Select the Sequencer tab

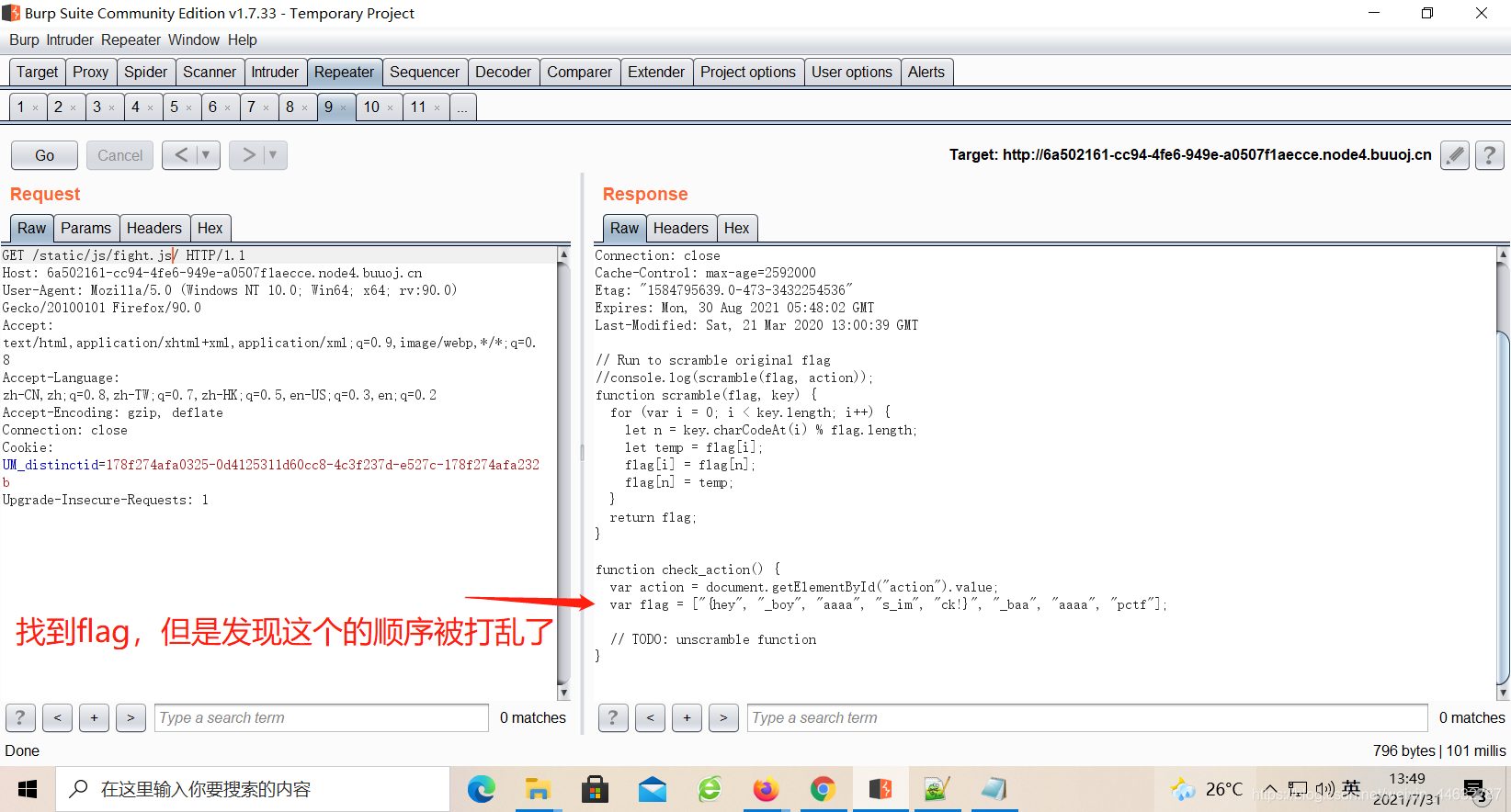point(425,72)
